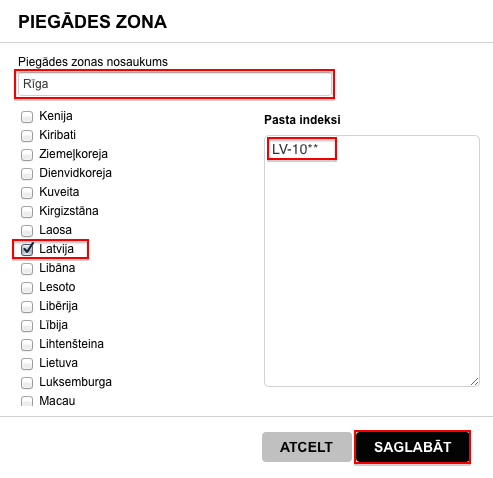The image size is (493, 478).
Task: Select the Dienvidkoreja checkbox
Action: [x=27, y=174]
